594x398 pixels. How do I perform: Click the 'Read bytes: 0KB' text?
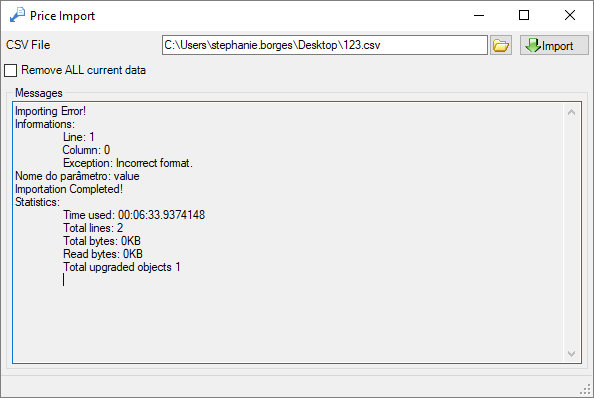tap(103, 254)
